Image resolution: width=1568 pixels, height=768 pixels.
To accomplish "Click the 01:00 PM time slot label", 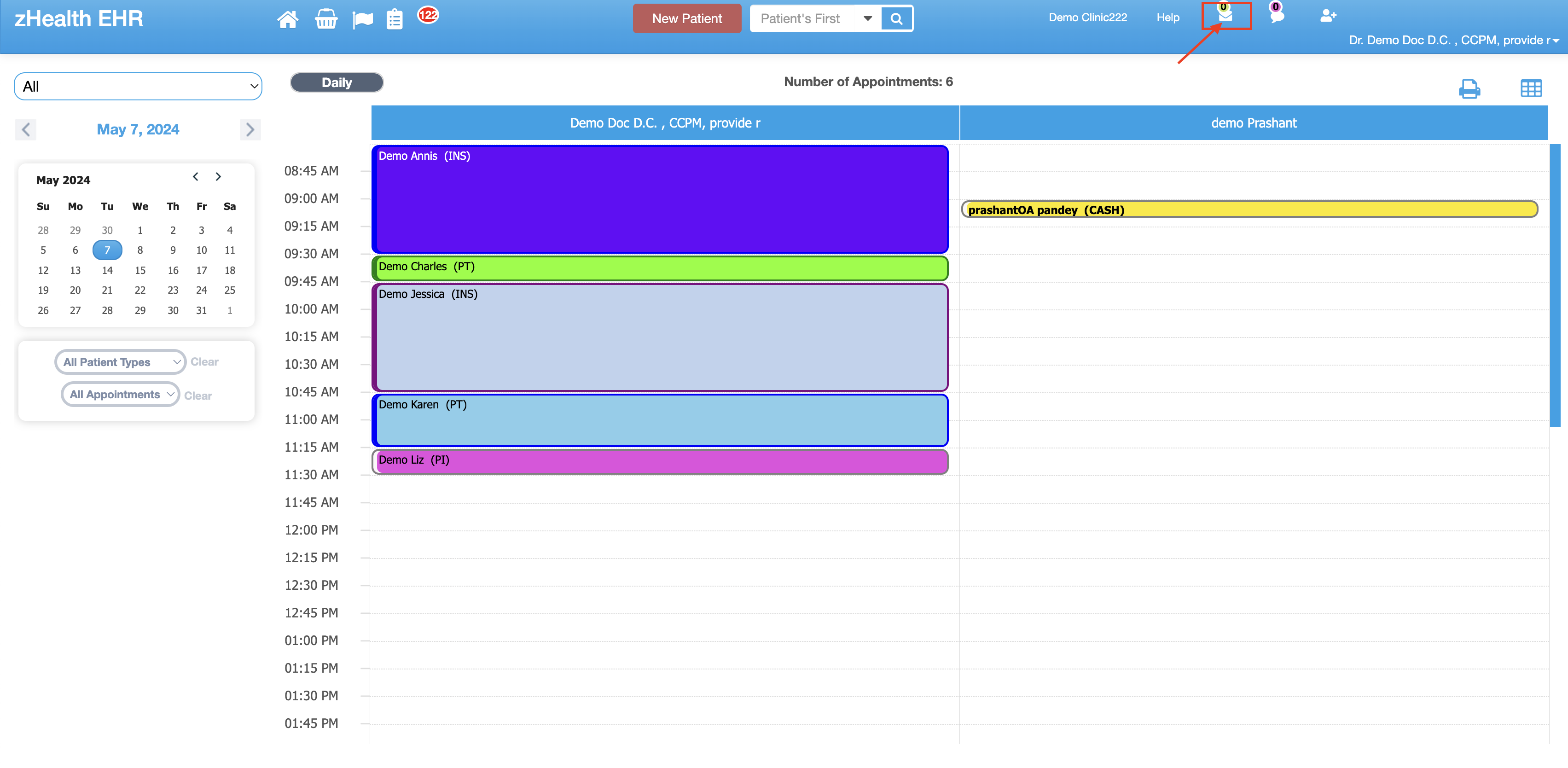I will pyautogui.click(x=311, y=641).
